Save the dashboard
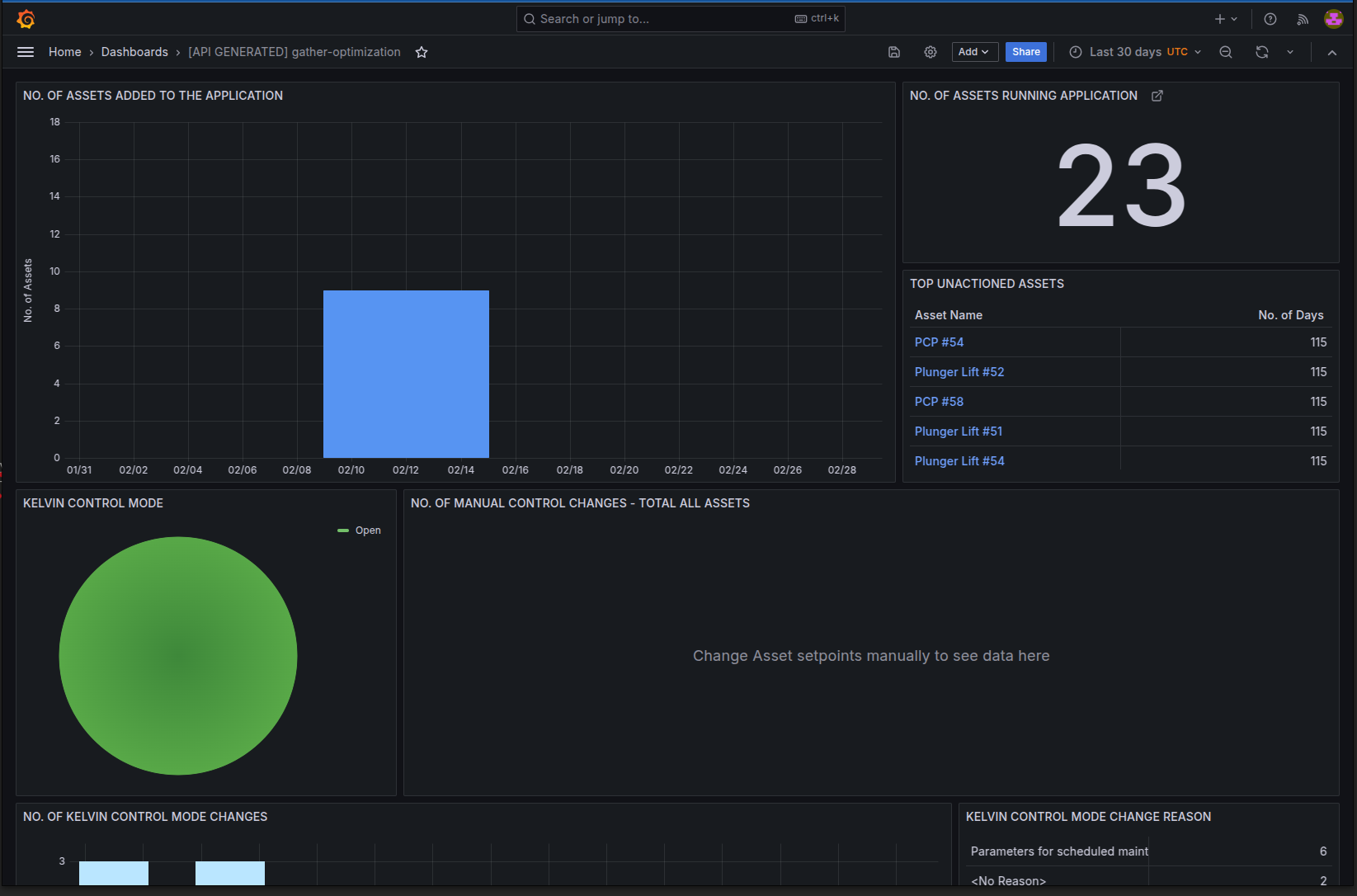 point(893,51)
